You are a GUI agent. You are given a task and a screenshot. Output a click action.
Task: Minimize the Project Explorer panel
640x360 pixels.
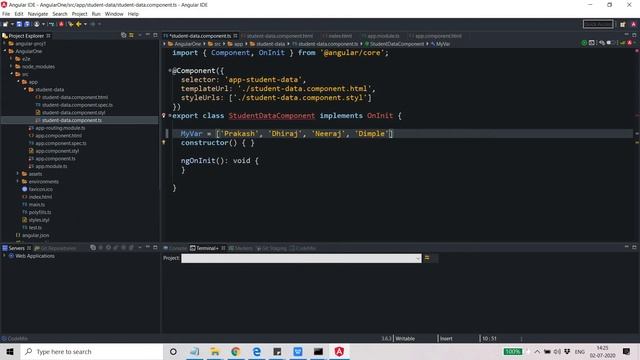147,35
